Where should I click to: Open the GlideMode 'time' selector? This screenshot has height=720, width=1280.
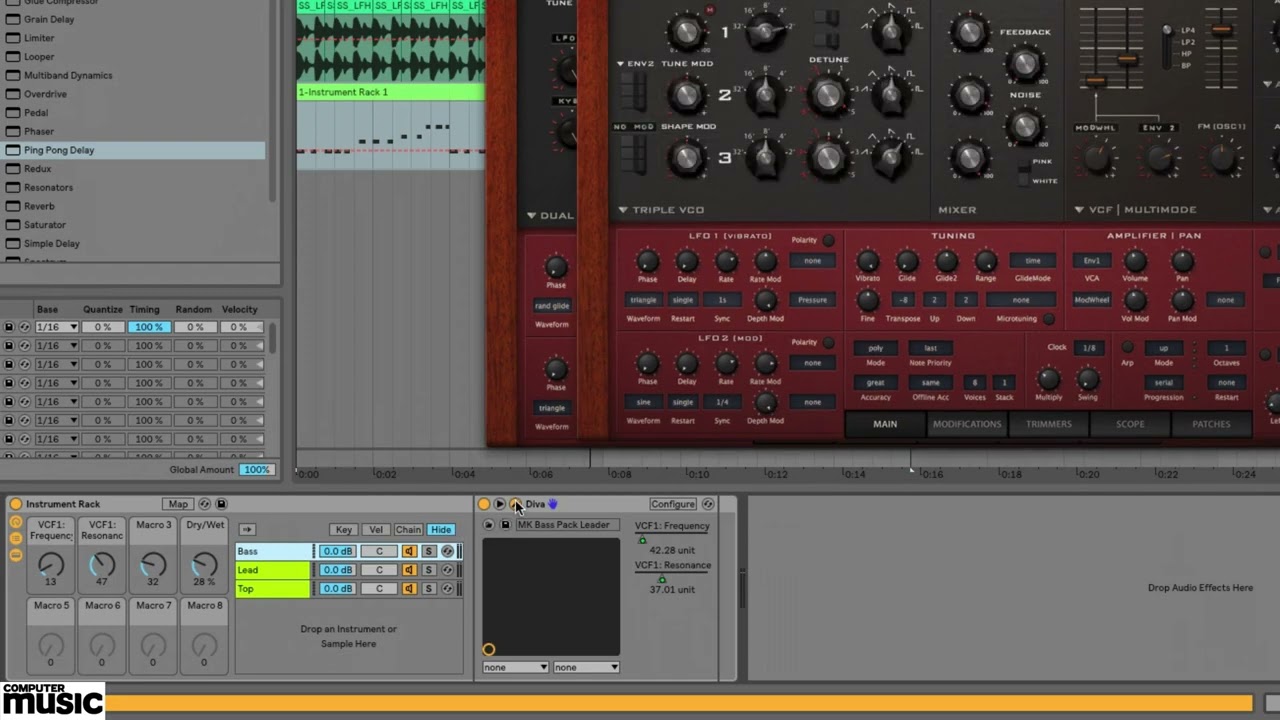[x=1033, y=260]
